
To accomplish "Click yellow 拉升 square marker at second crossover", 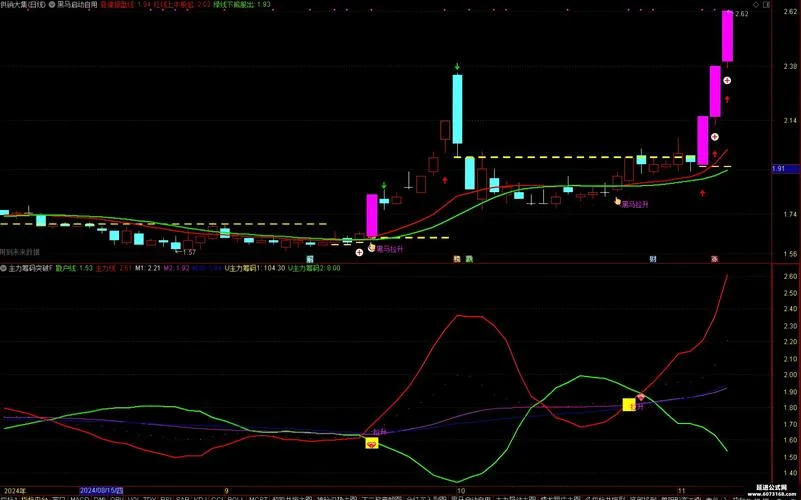I will 629,405.
